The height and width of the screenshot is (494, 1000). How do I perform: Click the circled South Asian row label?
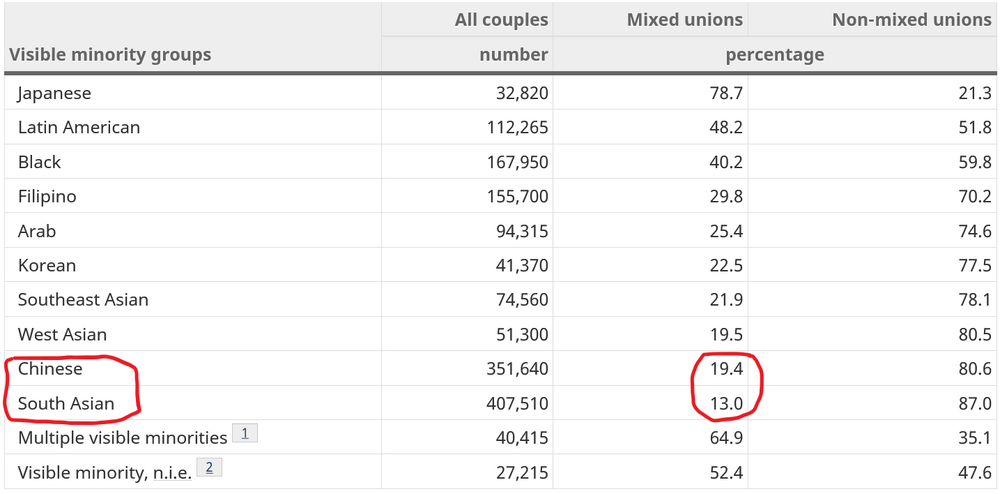click(66, 403)
